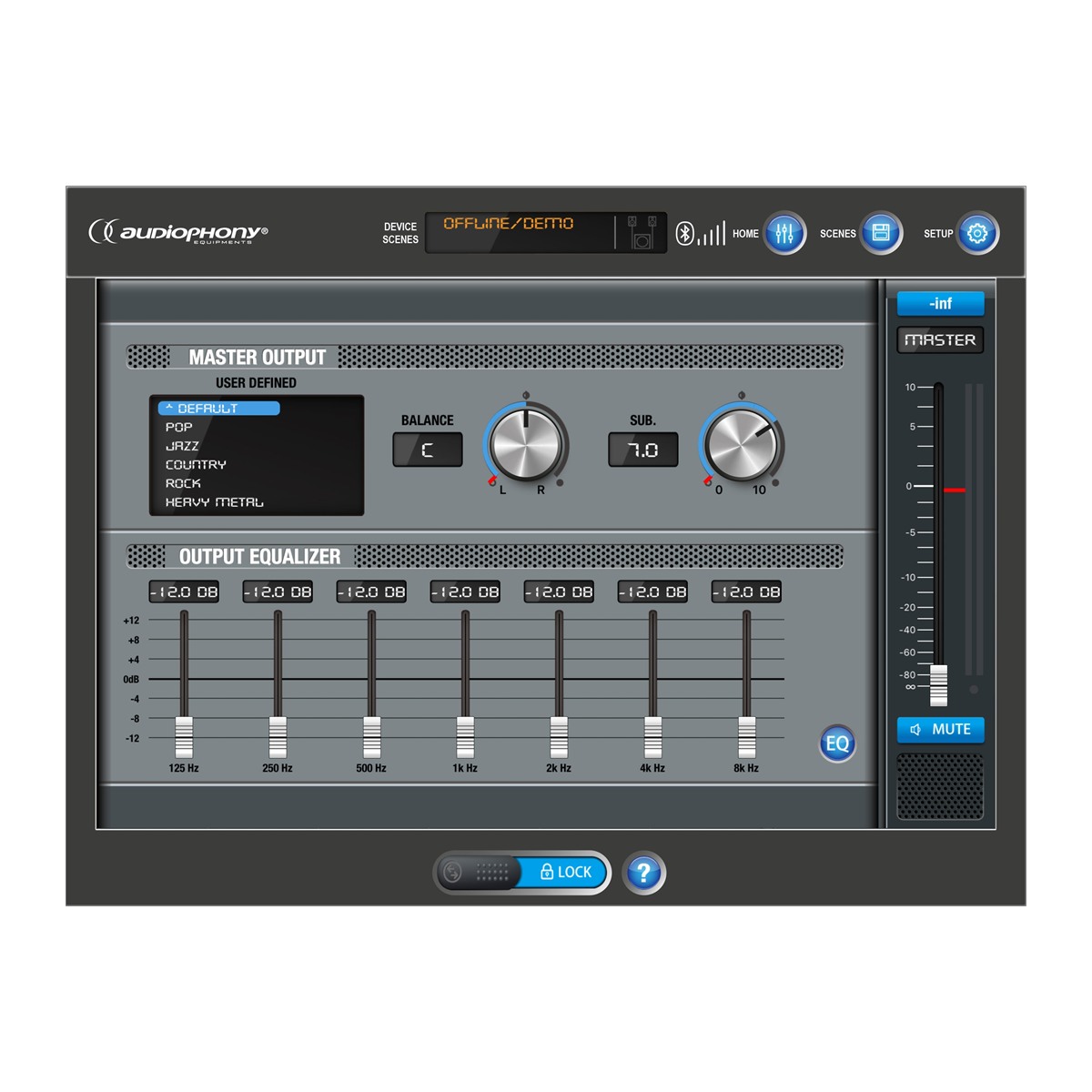Click the USER DEFINED label
This screenshot has height=1092, width=1092.
click(256, 383)
